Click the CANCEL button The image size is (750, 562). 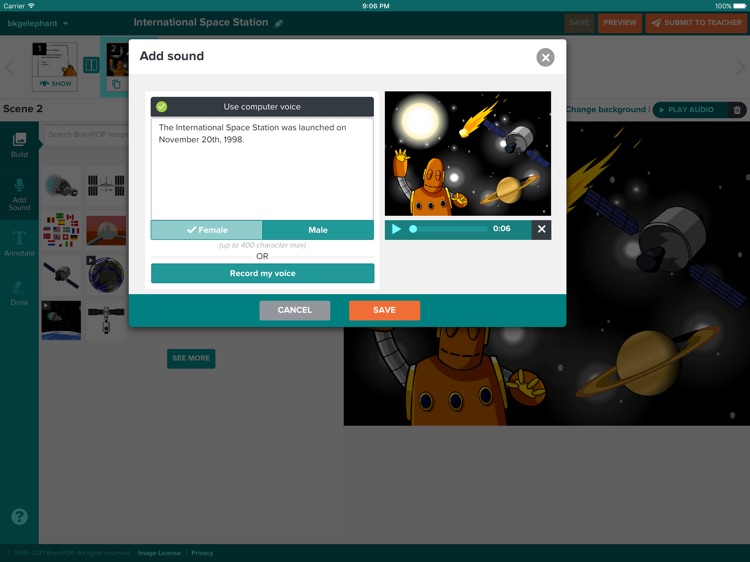(295, 310)
